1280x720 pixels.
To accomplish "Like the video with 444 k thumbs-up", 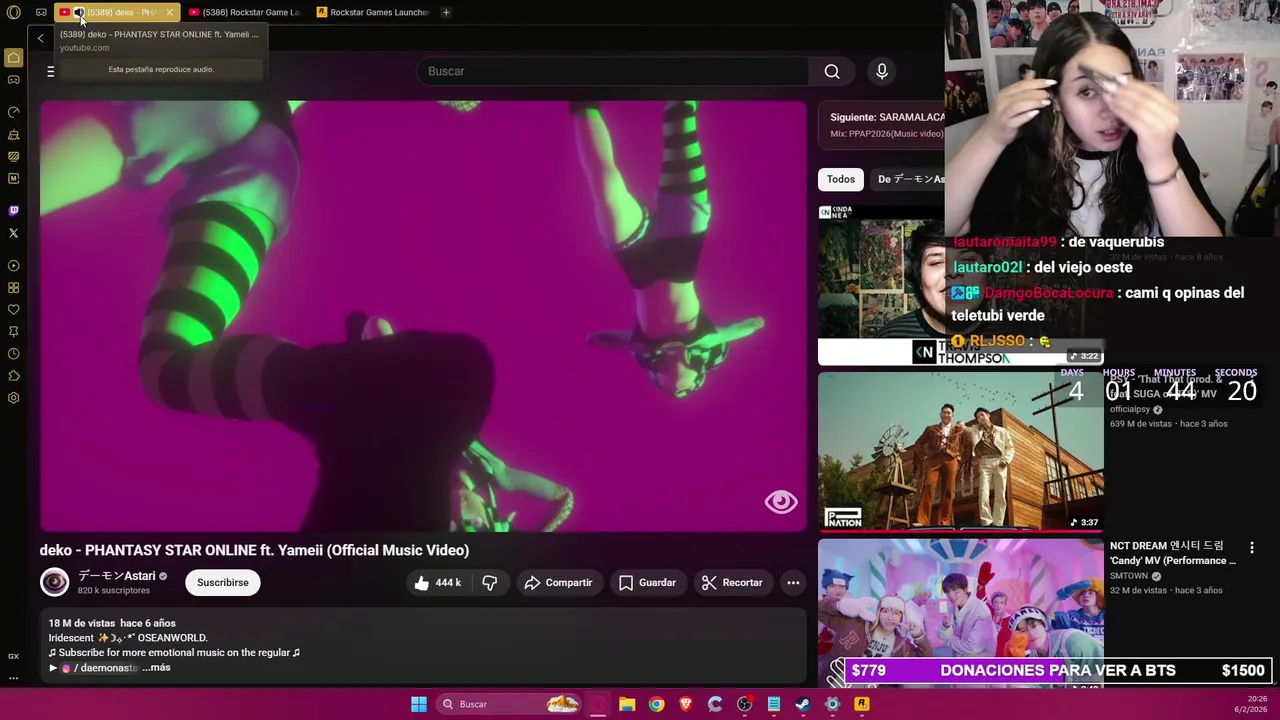I will click(x=437, y=582).
